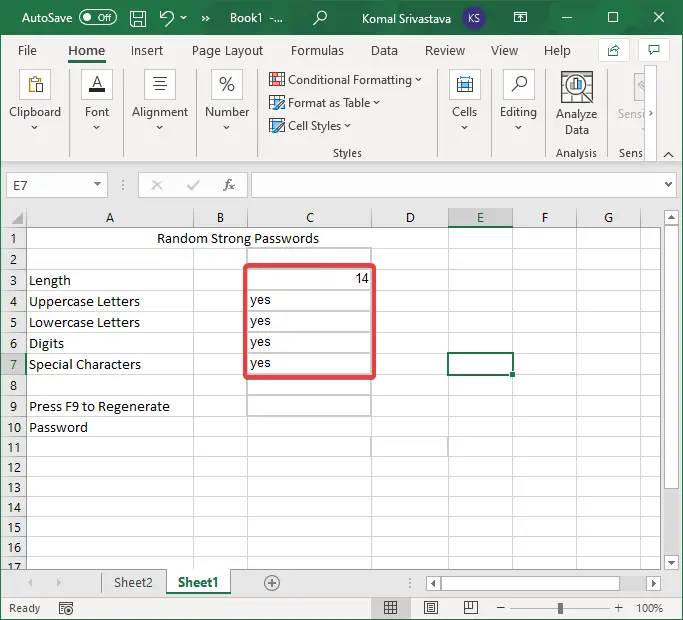The height and width of the screenshot is (620, 683).
Task: Click the Font letter A icon
Action: tap(97, 84)
